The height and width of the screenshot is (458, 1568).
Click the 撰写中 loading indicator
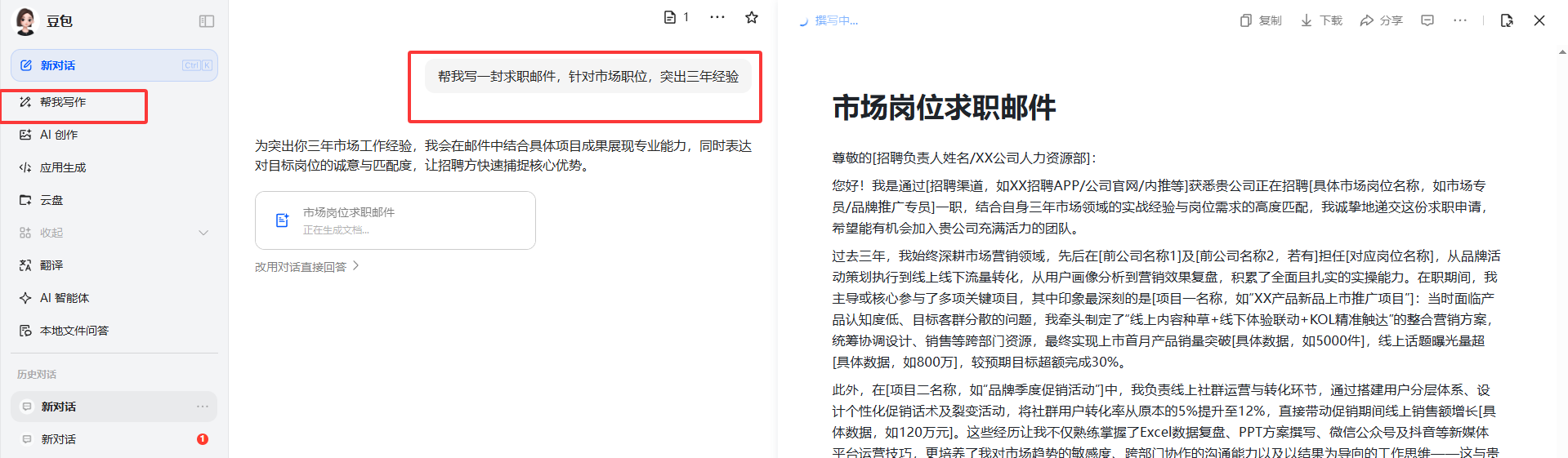[x=829, y=21]
